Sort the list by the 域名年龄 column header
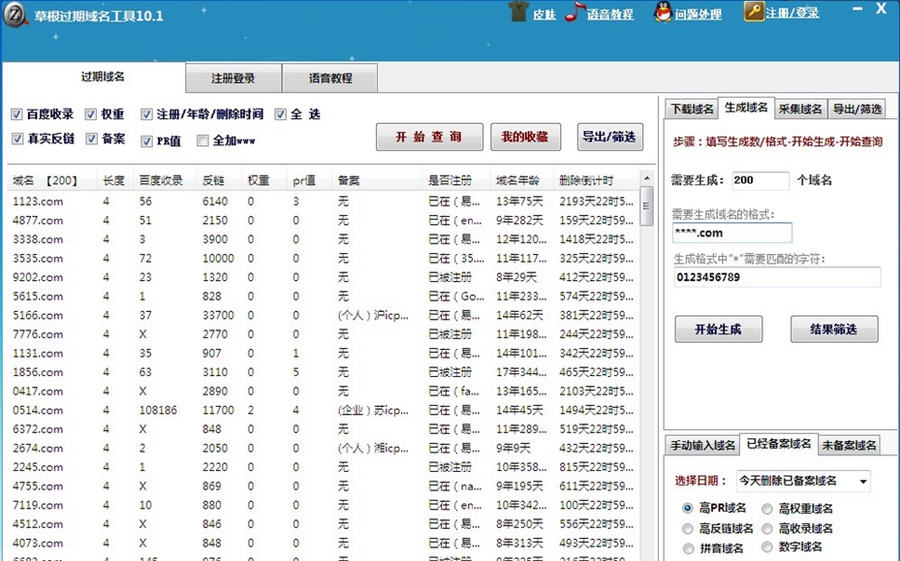Viewport: 900px width, 561px height. 517,181
